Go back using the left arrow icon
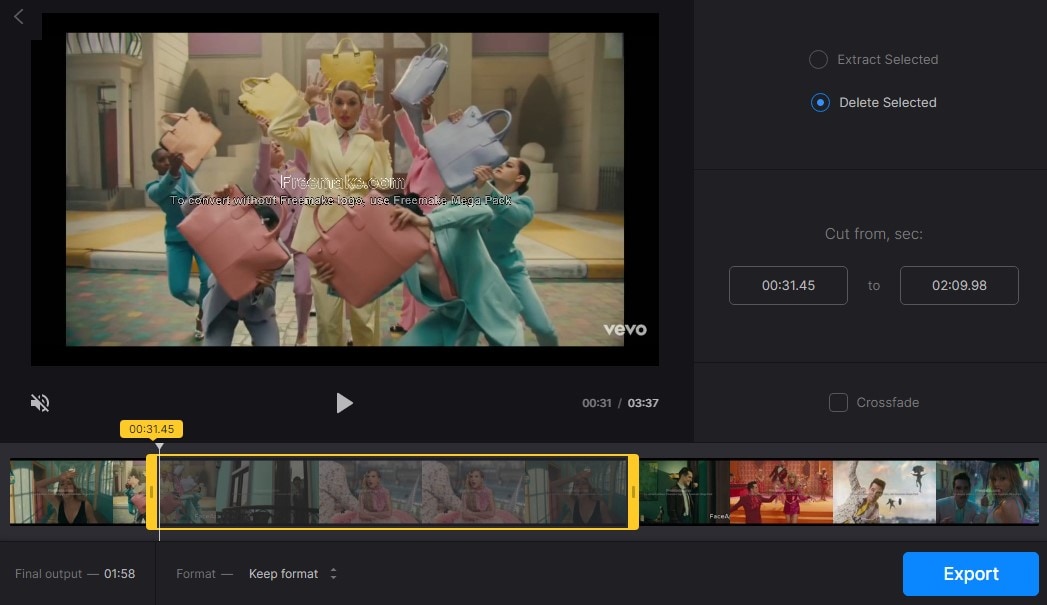1047x605 pixels. tap(19, 17)
